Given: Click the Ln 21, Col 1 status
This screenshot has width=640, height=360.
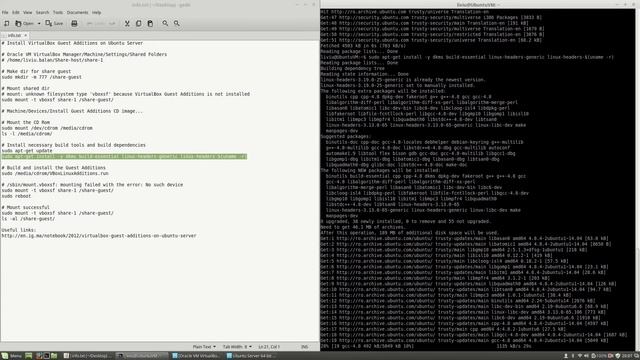Looking at the screenshot, I should pyautogui.click(x=269, y=347).
